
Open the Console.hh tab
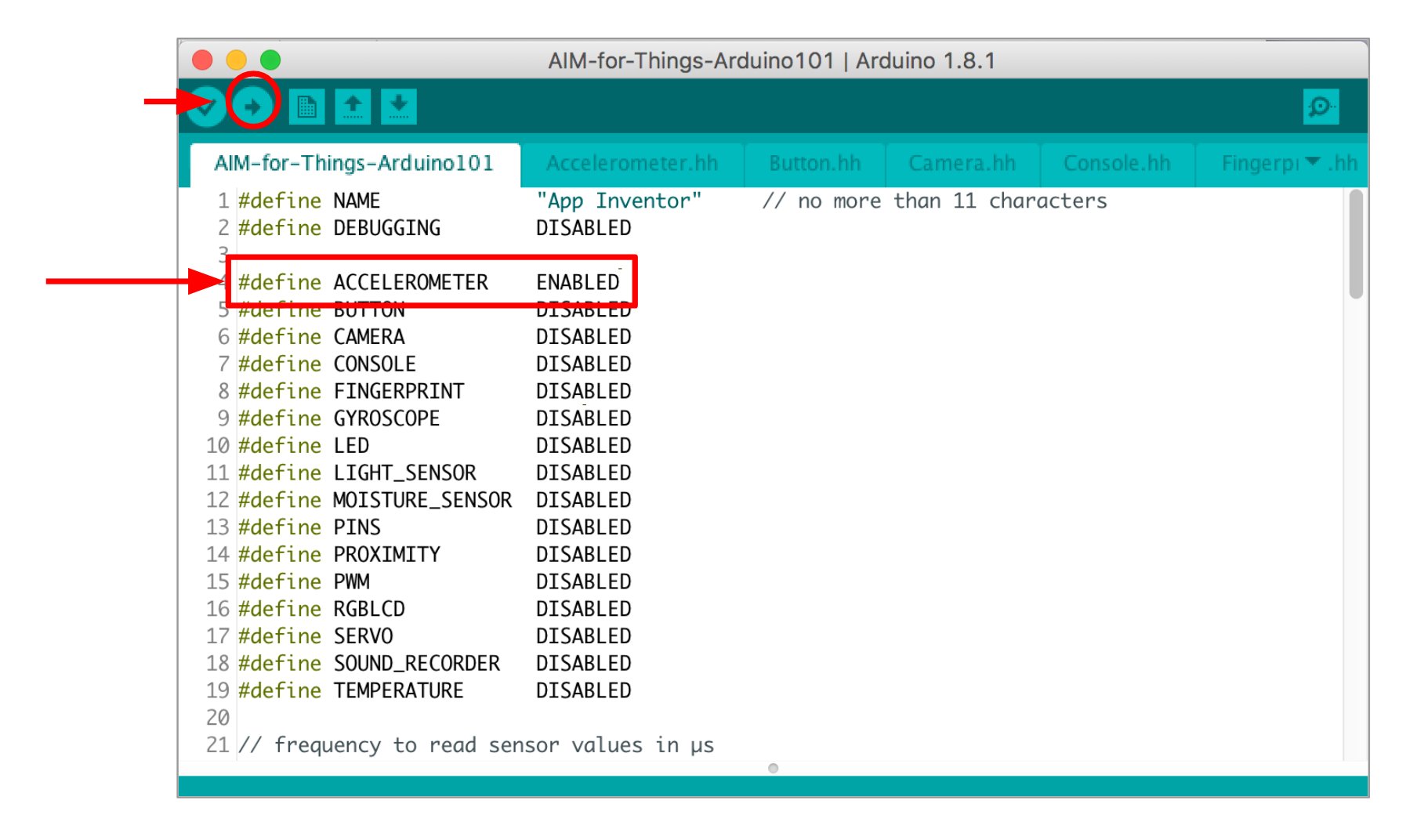tap(1117, 163)
